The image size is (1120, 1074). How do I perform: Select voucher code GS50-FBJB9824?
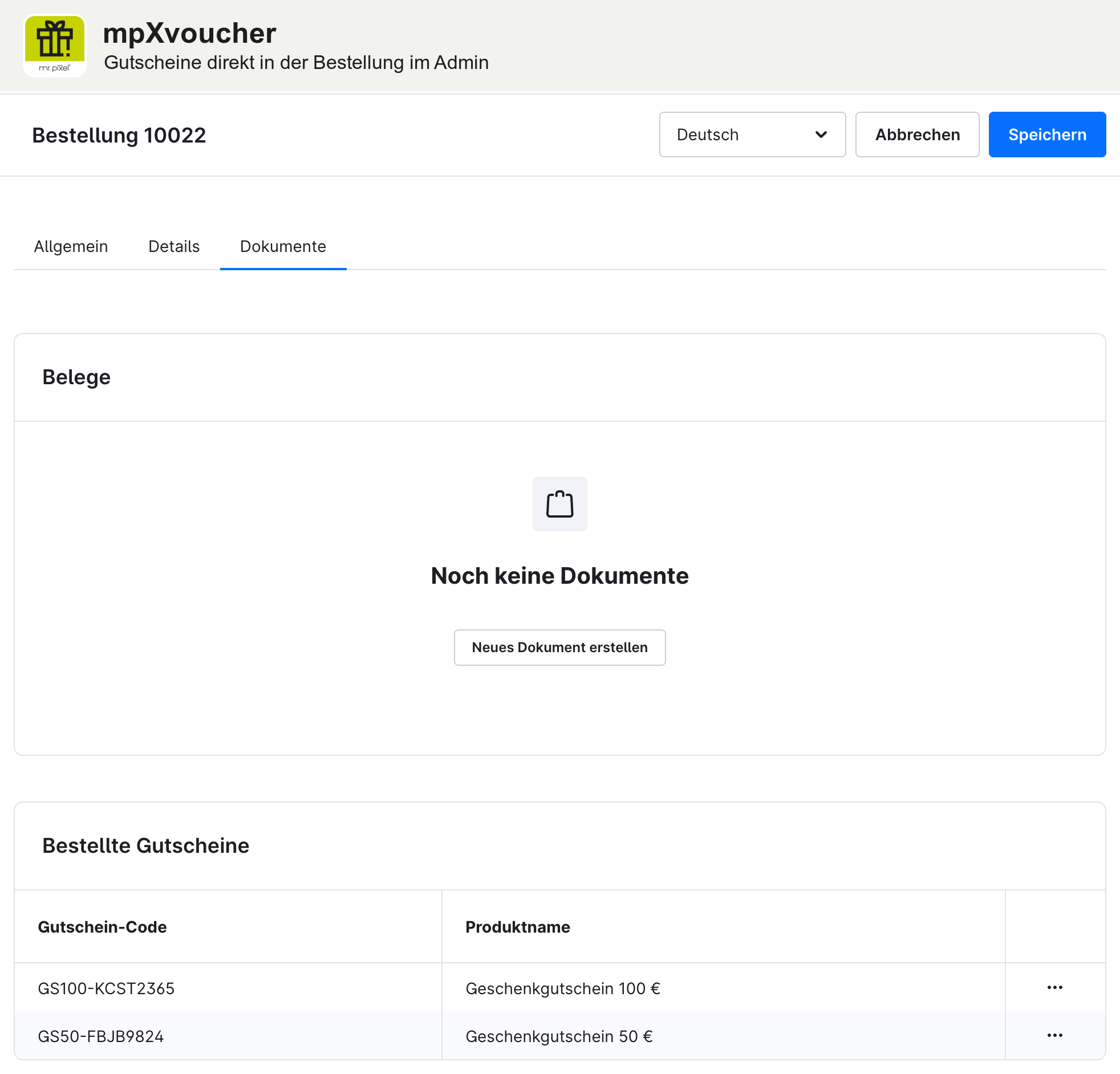[100, 1037]
